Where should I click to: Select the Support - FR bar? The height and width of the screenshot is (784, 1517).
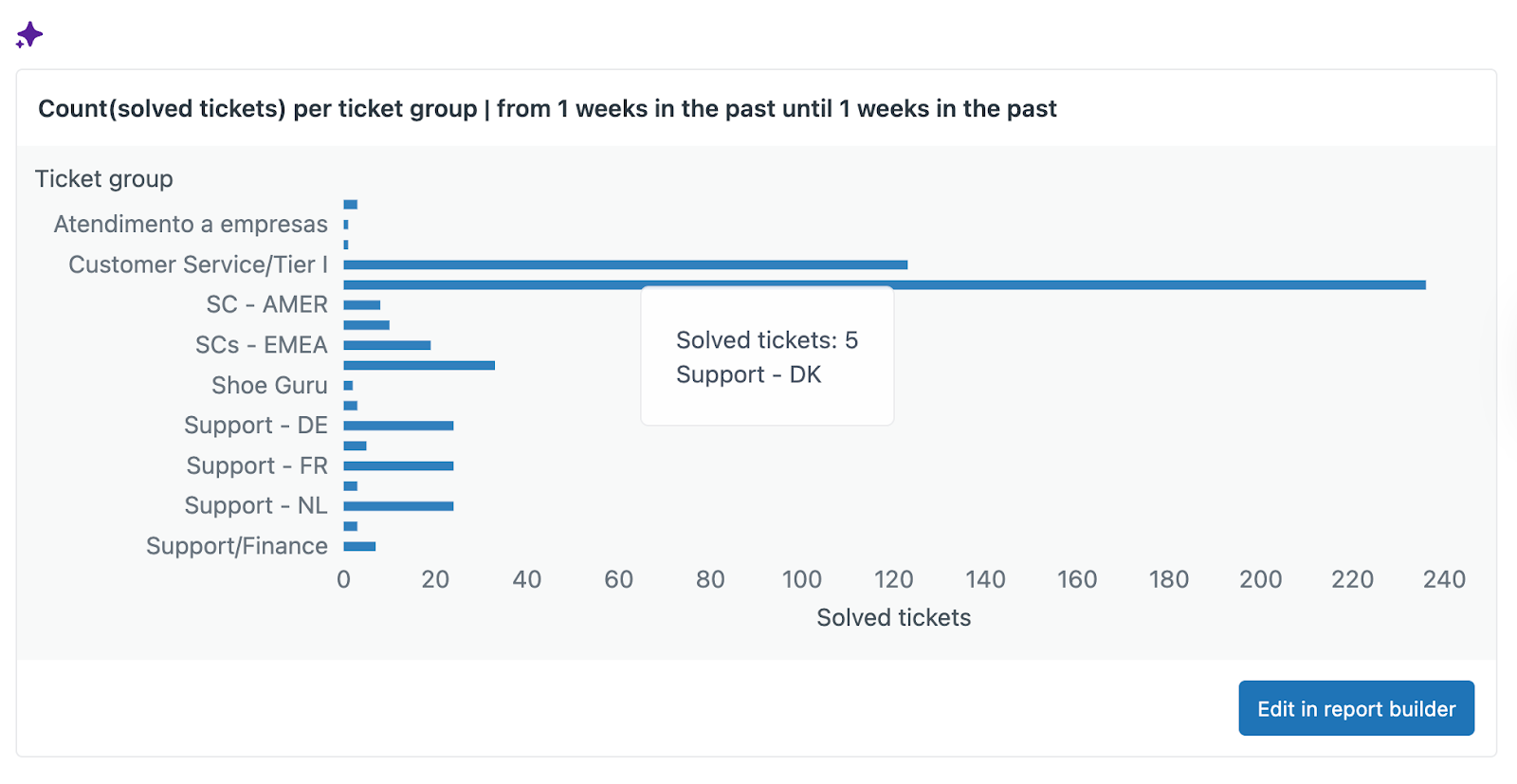(x=398, y=465)
